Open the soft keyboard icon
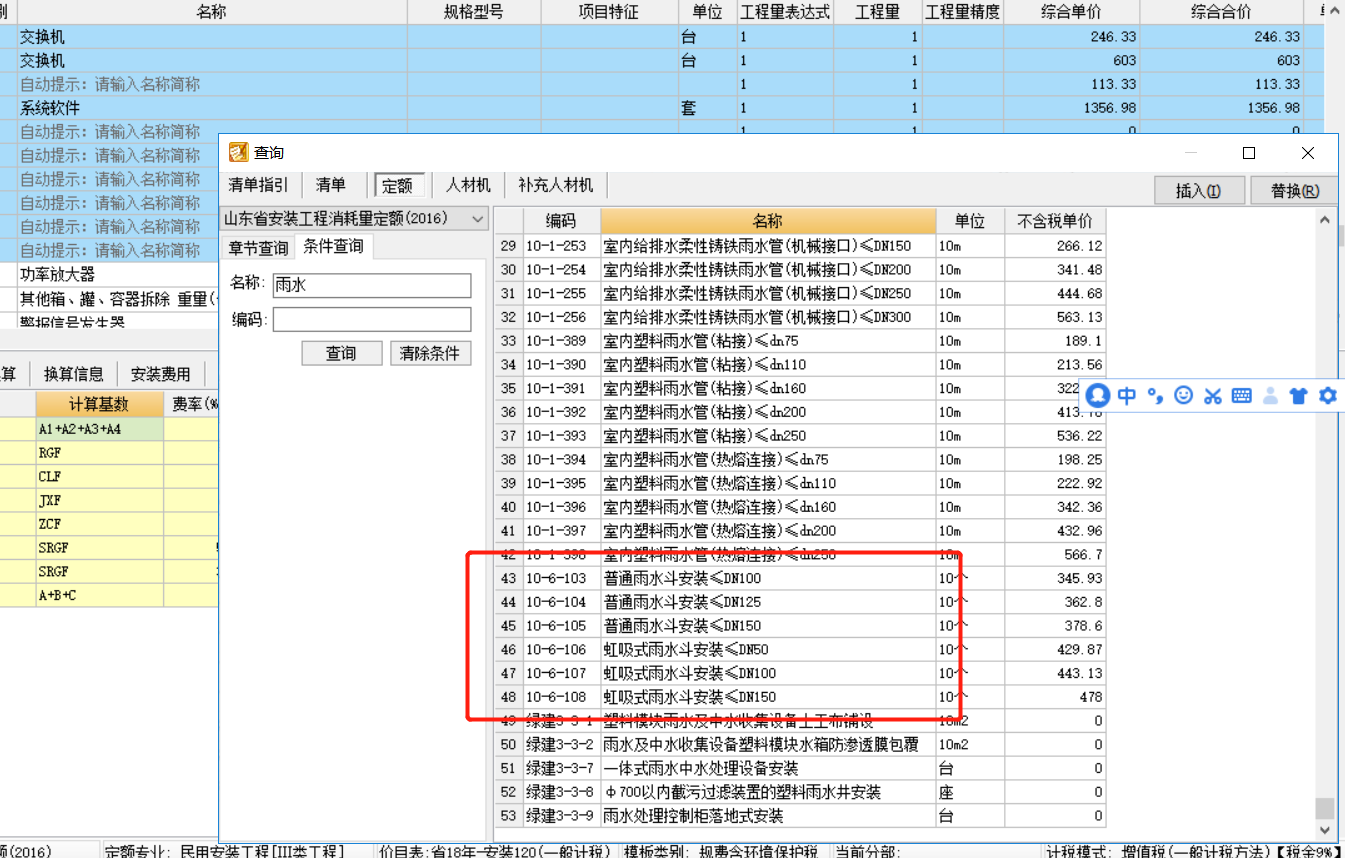The height and width of the screenshot is (858, 1345). tap(1242, 395)
